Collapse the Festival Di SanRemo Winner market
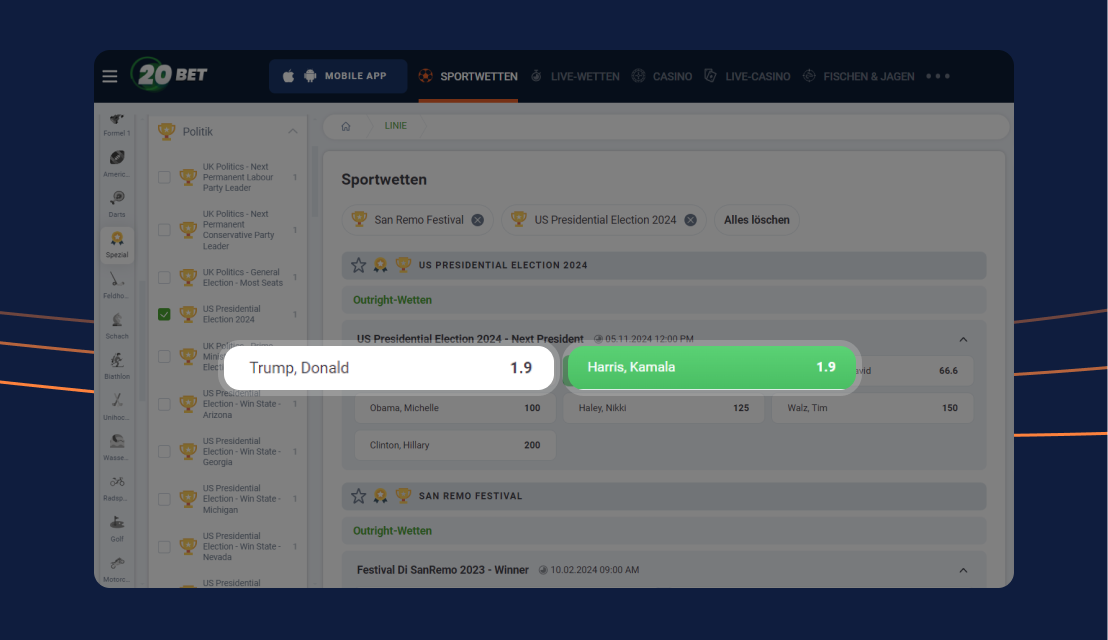 point(963,570)
